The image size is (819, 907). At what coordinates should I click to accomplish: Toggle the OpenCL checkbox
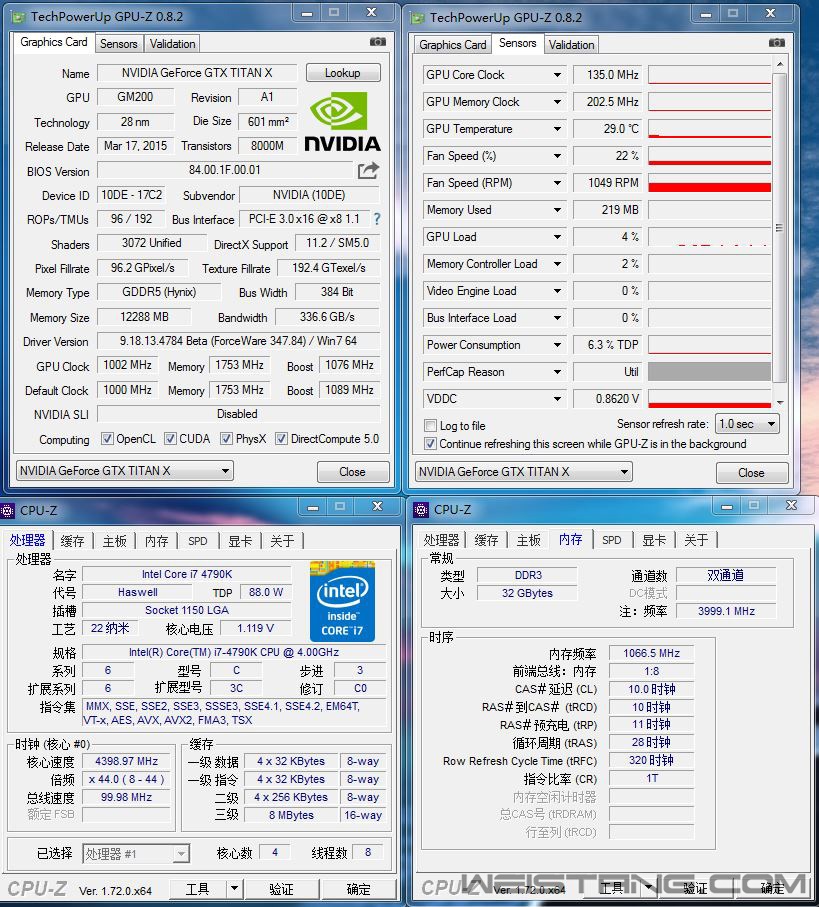[x=107, y=438]
